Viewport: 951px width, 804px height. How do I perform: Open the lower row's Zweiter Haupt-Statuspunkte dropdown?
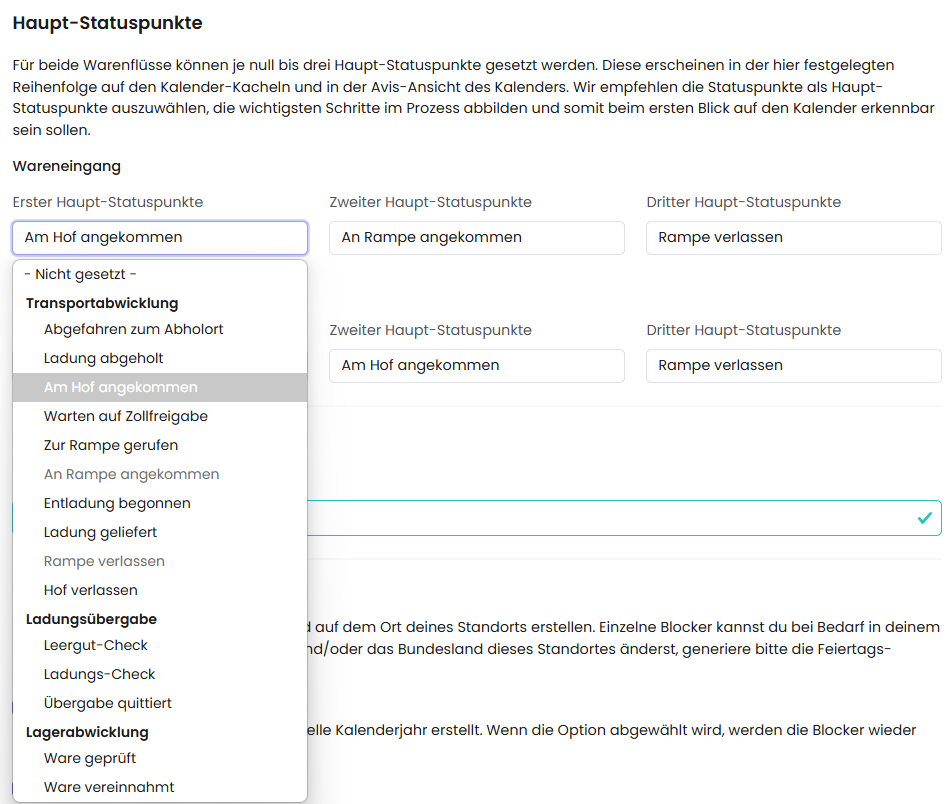coord(476,366)
